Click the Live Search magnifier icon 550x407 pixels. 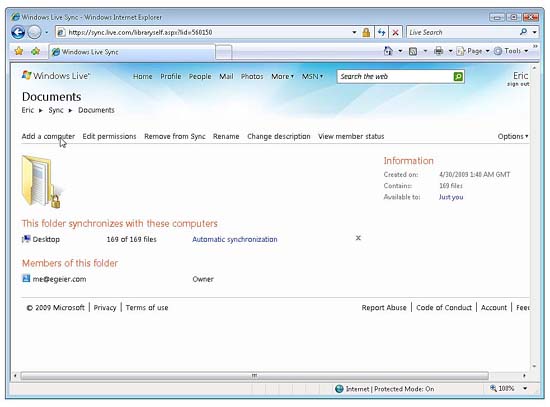tap(523, 32)
